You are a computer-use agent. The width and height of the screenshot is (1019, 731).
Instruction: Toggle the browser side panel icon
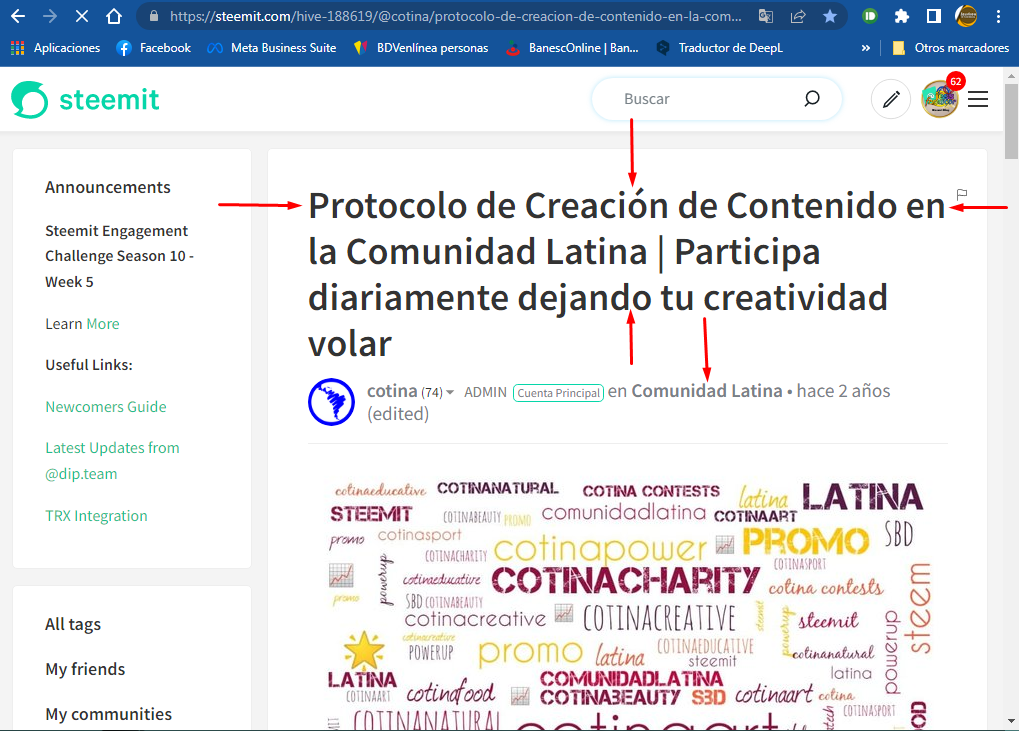click(x=933, y=16)
